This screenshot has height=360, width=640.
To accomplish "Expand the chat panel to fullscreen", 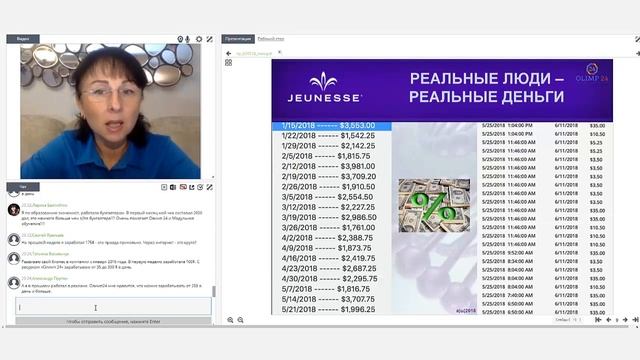I will tap(209, 187).
